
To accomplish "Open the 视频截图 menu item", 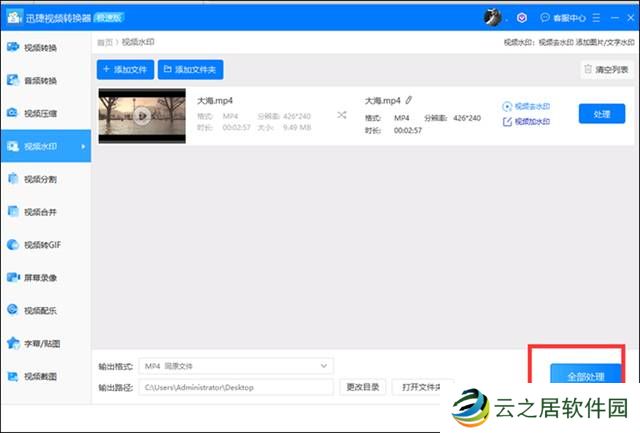I will [x=40, y=377].
